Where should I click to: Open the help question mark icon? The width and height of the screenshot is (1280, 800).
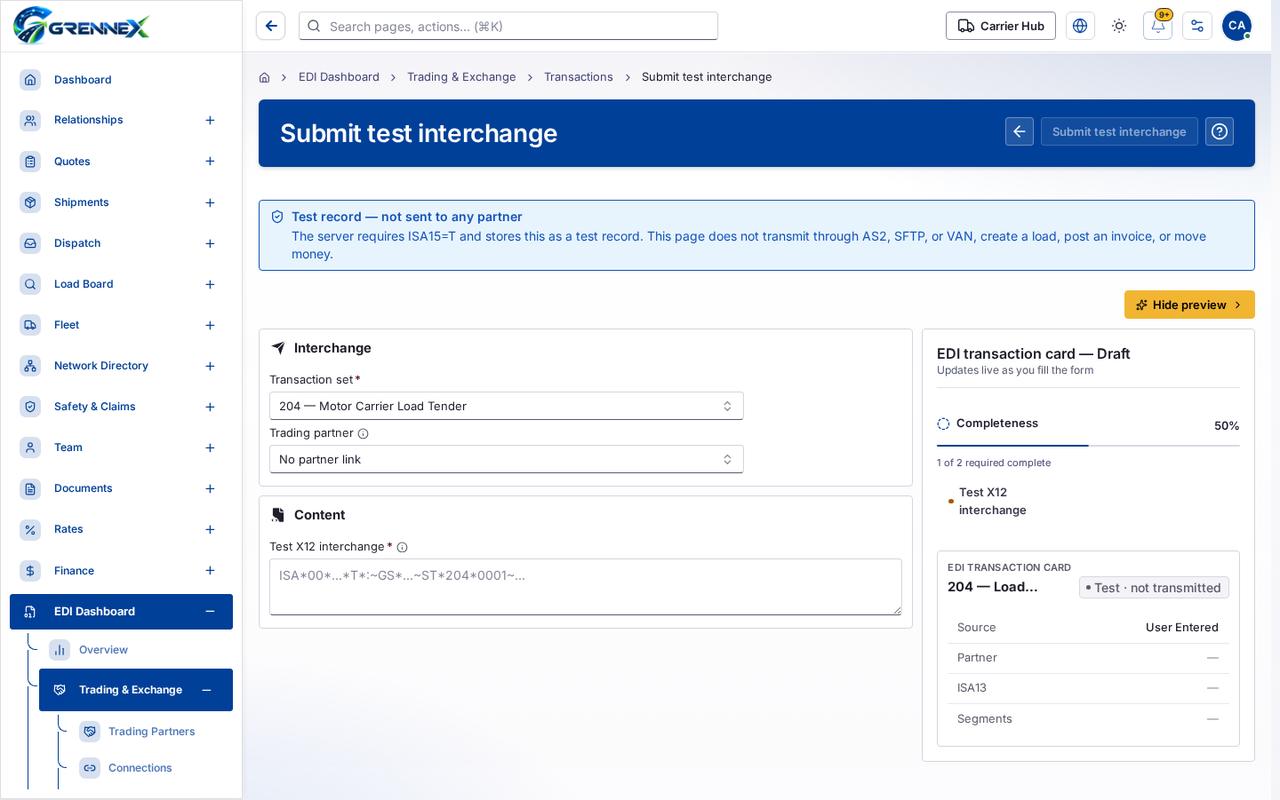pos(1219,131)
